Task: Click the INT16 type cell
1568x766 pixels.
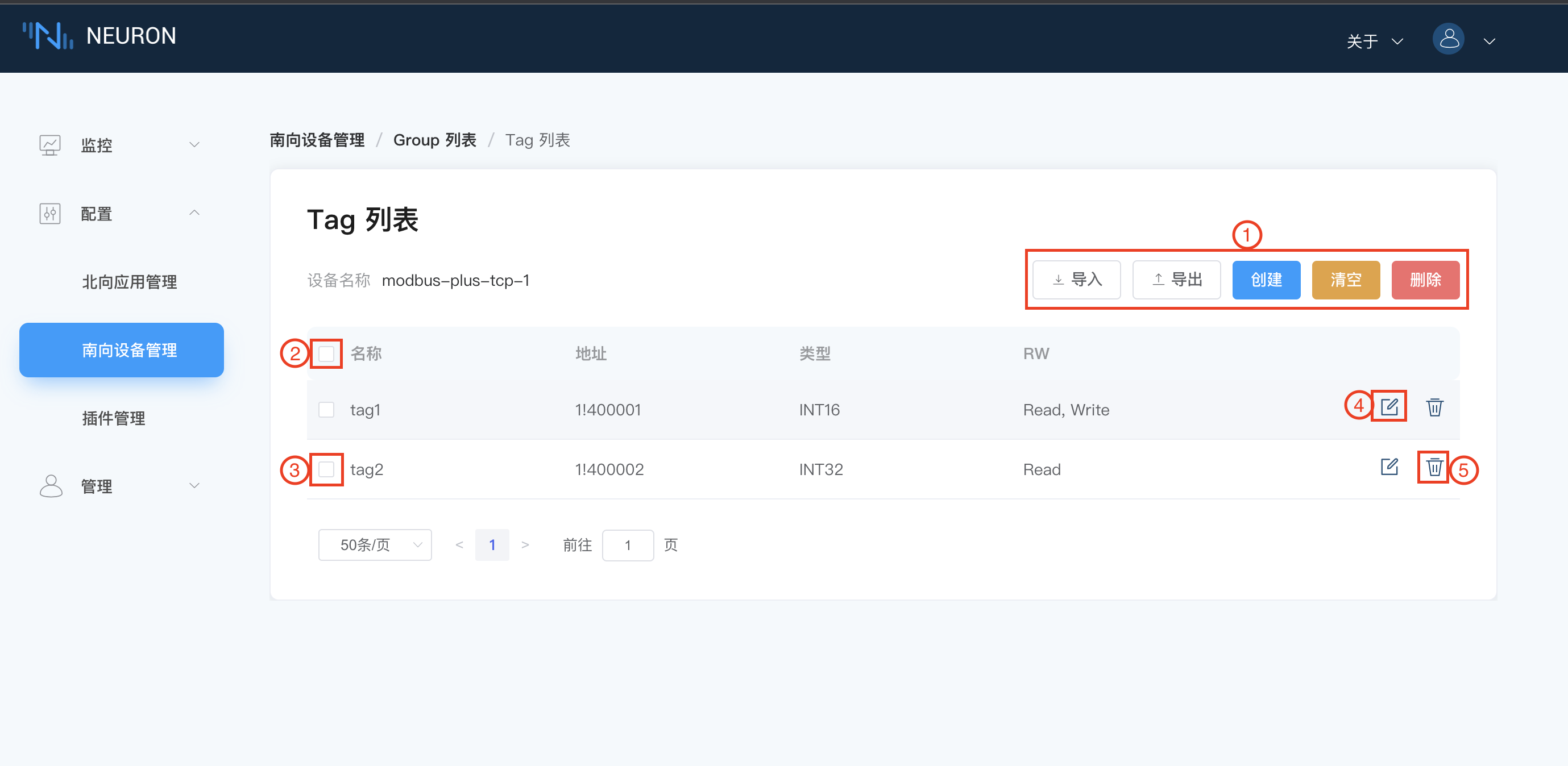Action: pyautogui.click(x=819, y=410)
